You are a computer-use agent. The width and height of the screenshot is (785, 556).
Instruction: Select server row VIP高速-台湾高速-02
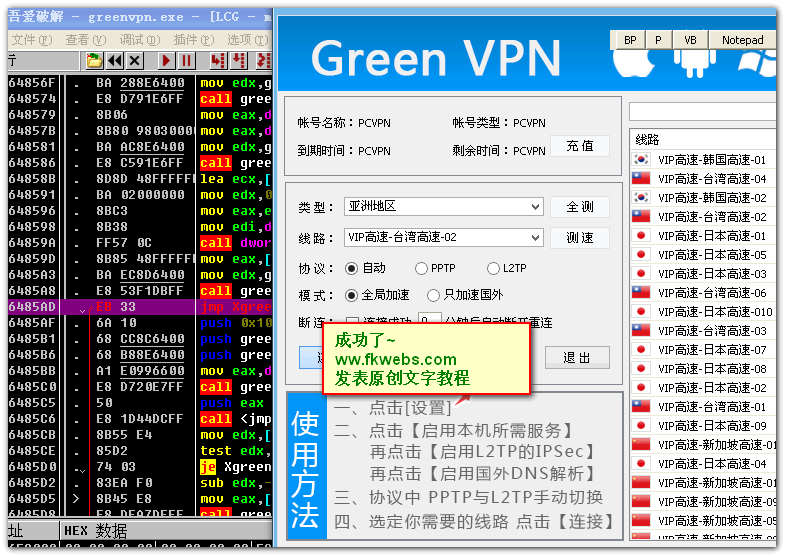703,217
